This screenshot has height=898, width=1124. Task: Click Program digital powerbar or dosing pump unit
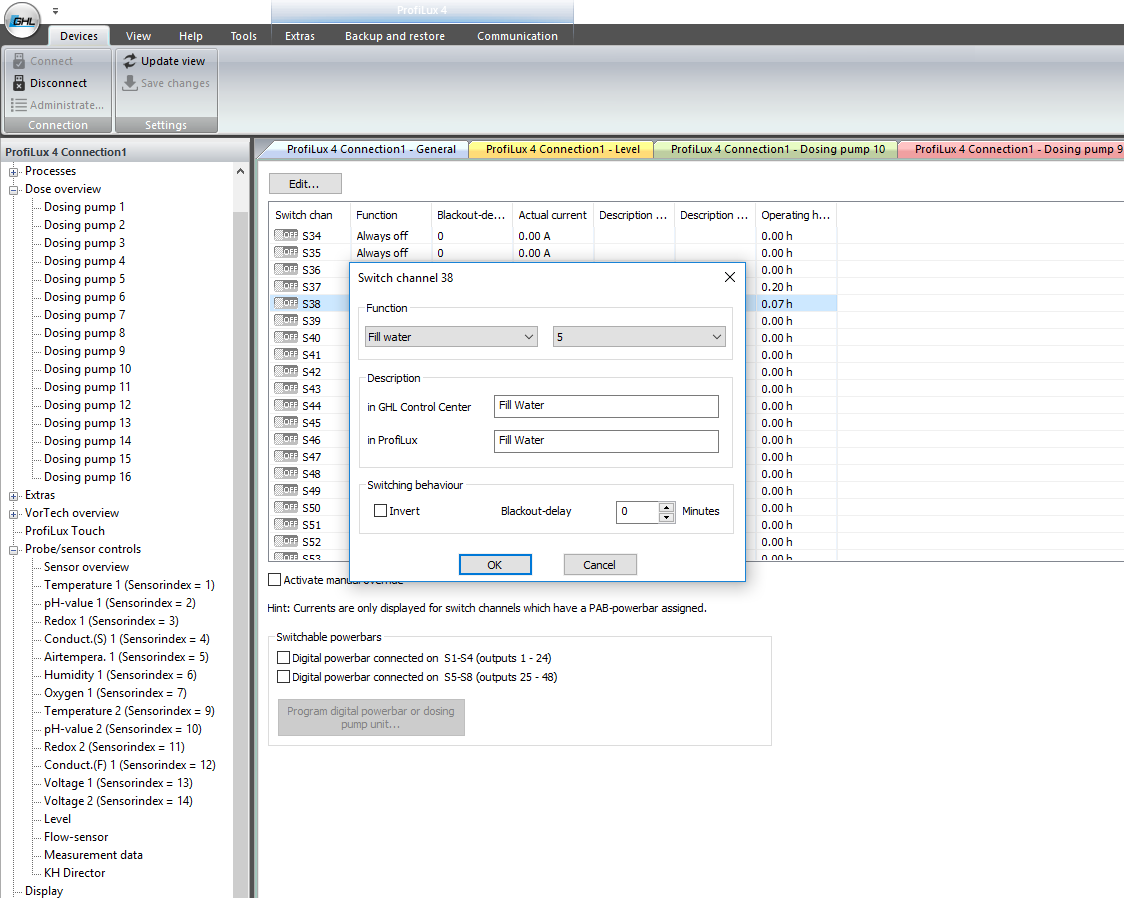(371, 717)
